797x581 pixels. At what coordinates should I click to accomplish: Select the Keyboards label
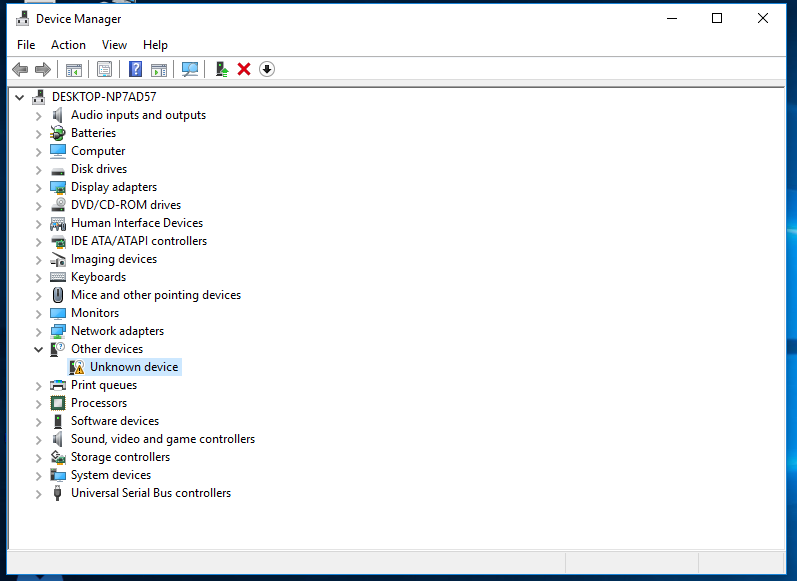coord(99,277)
